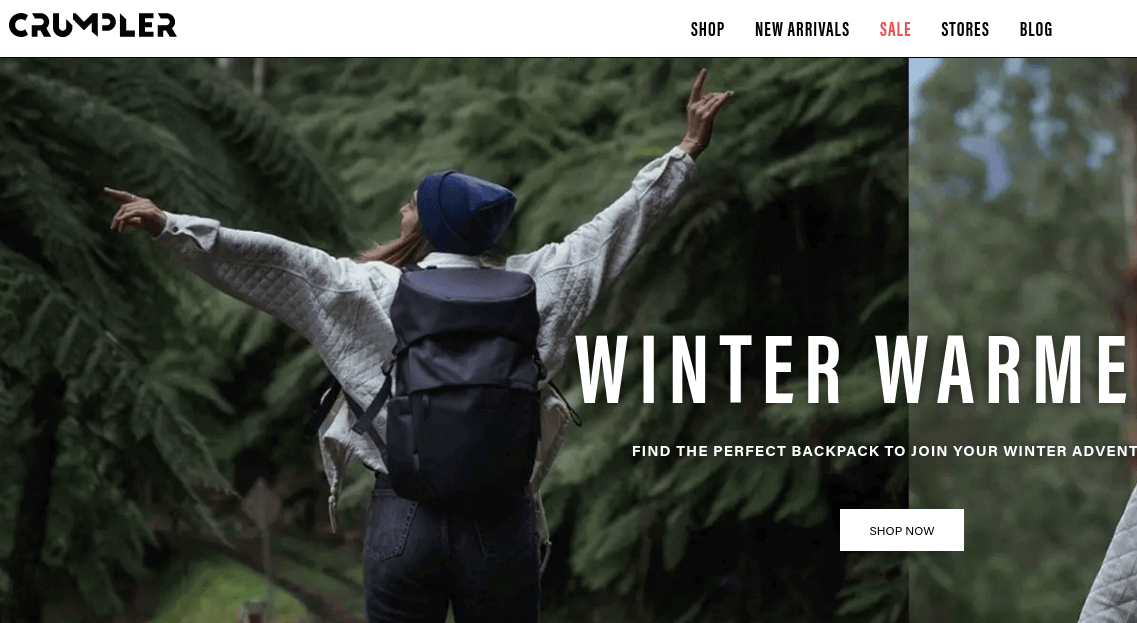This screenshot has height=623, width=1137.
Task: Open the SHOP menu
Action: click(x=707, y=30)
